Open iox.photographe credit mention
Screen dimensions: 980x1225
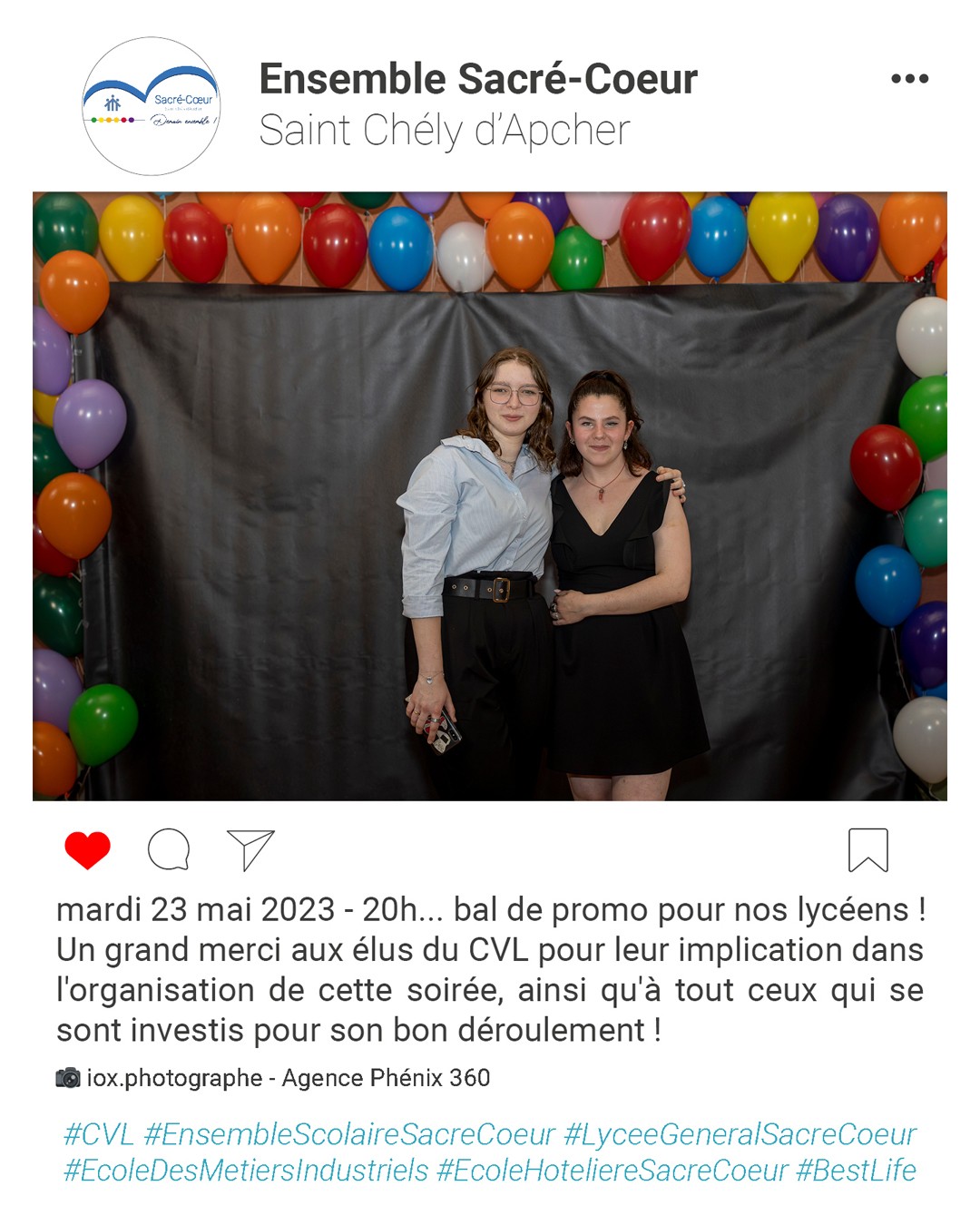[x=174, y=1078]
